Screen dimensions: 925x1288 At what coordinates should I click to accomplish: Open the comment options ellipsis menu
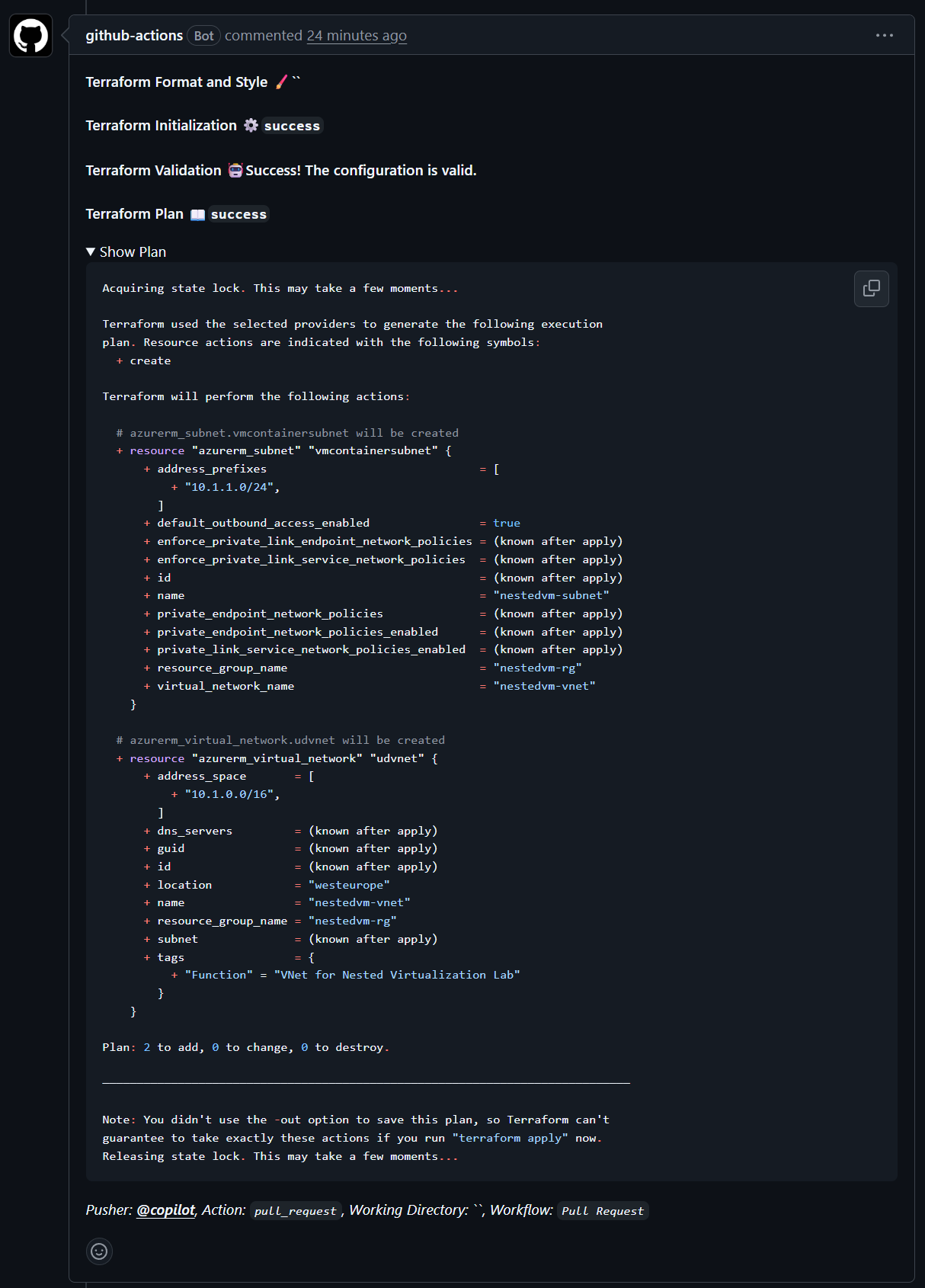pyautogui.click(x=884, y=35)
